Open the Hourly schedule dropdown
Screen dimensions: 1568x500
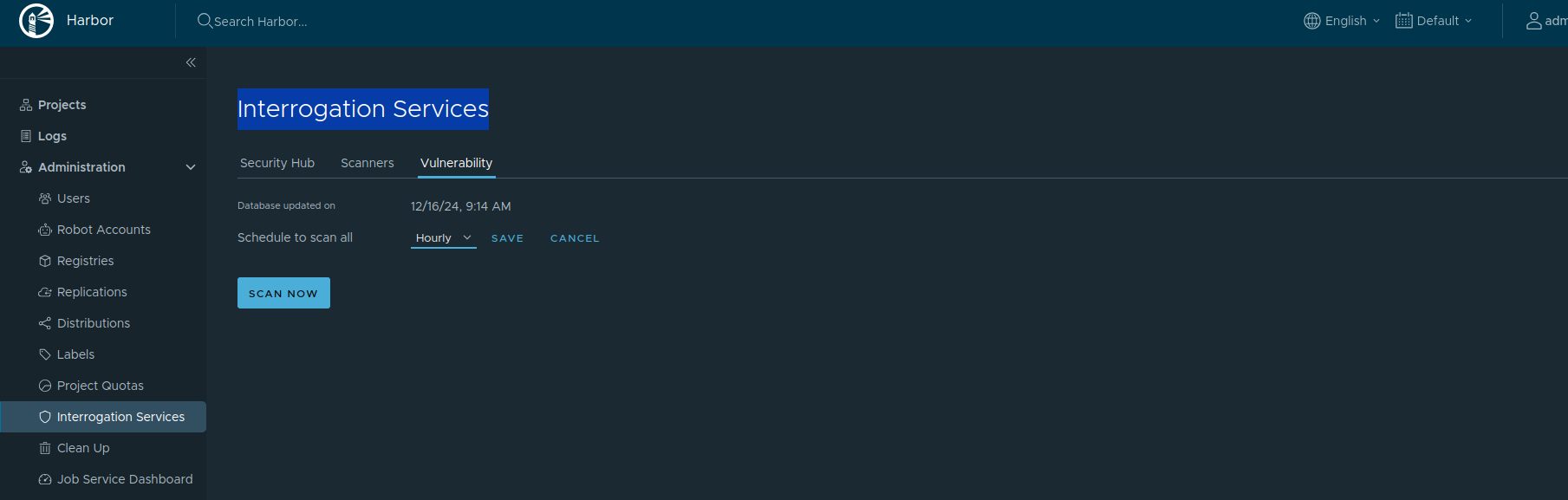pyautogui.click(x=443, y=238)
